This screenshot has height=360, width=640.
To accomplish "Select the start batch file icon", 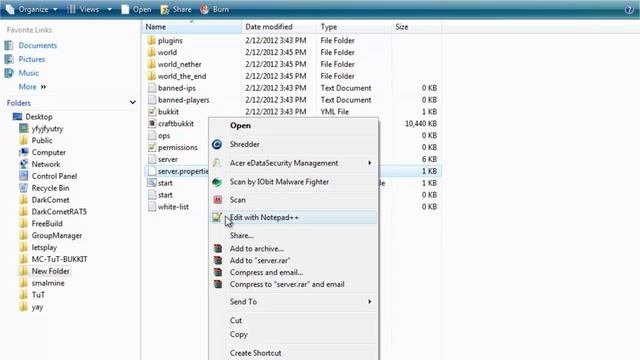I will pos(152,183).
